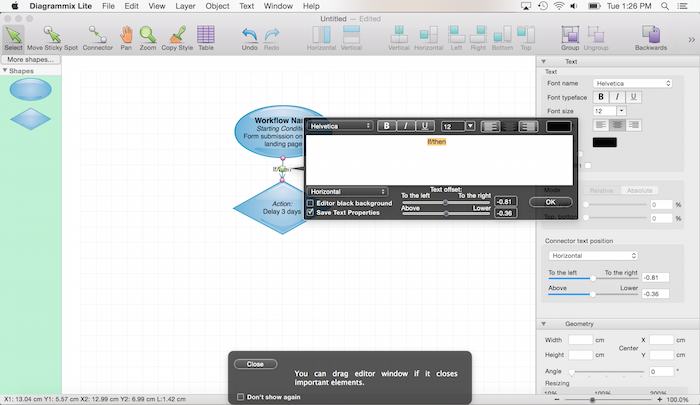Insert a Table from toolbar

point(206,38)
